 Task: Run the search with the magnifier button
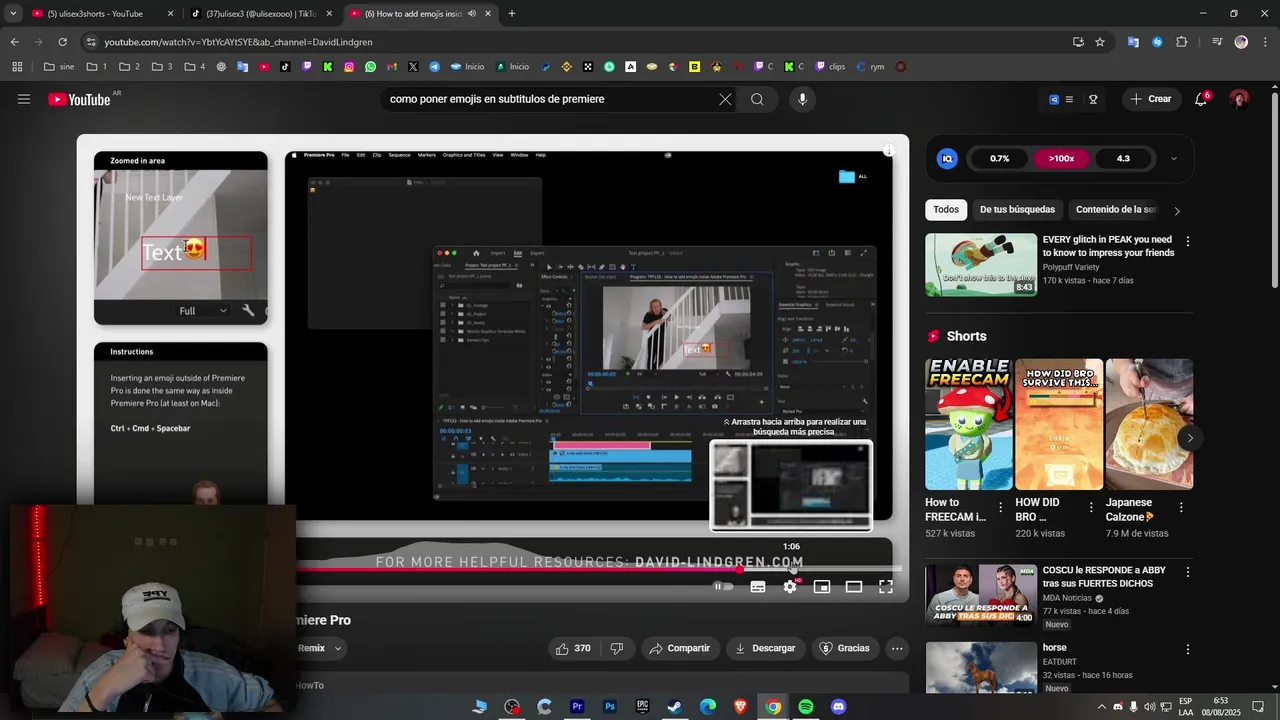(x=757, y=99)
